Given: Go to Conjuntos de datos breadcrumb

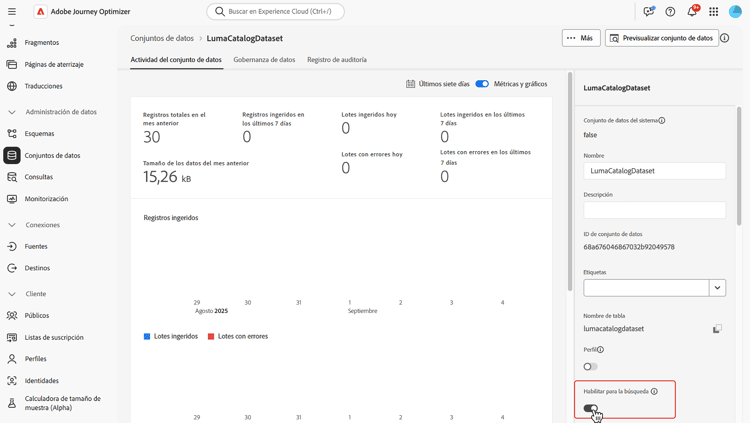Looking at the screenshot, I should coord(162,38).
